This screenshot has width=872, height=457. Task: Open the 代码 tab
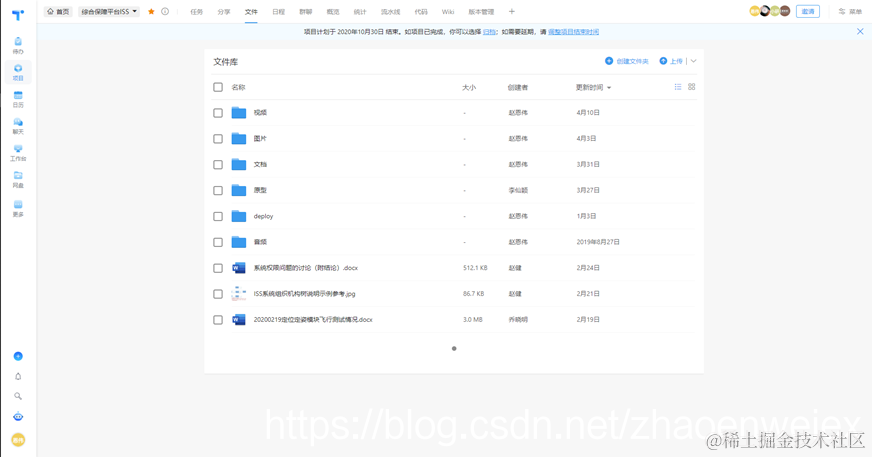(421, 12)
